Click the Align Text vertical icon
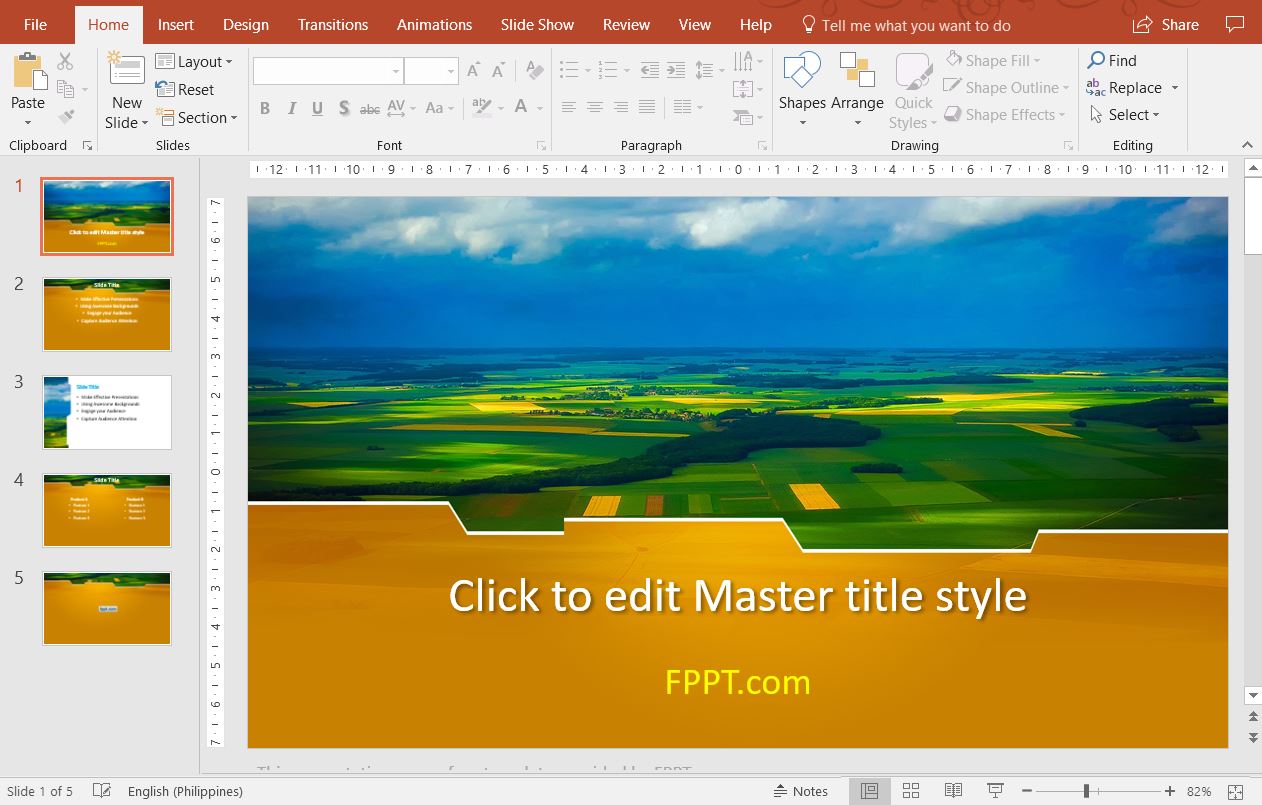This screenshot has height=805, width=1262. tap(745, 89)
